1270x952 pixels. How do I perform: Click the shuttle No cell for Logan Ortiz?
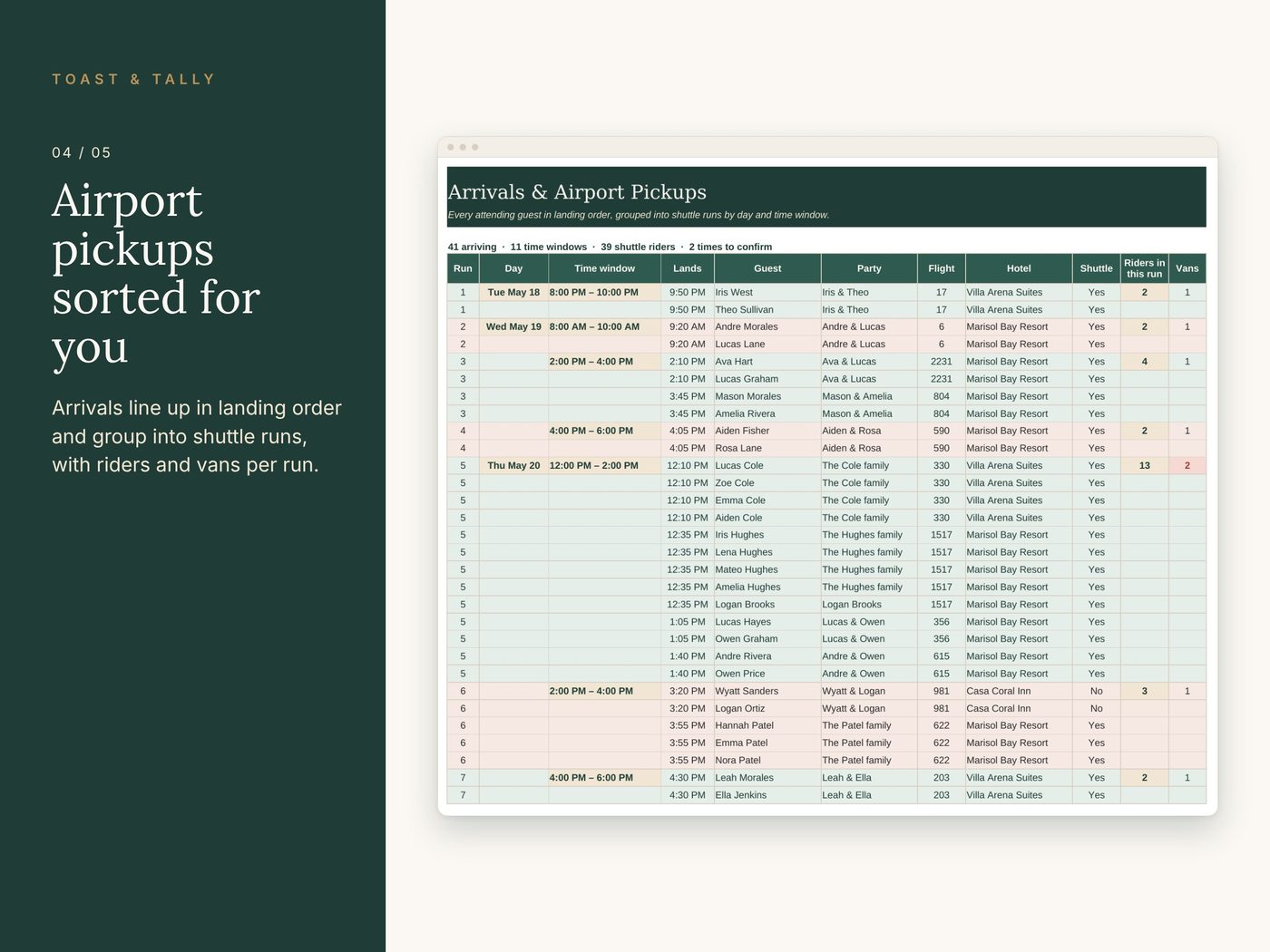coord(1096,709)
